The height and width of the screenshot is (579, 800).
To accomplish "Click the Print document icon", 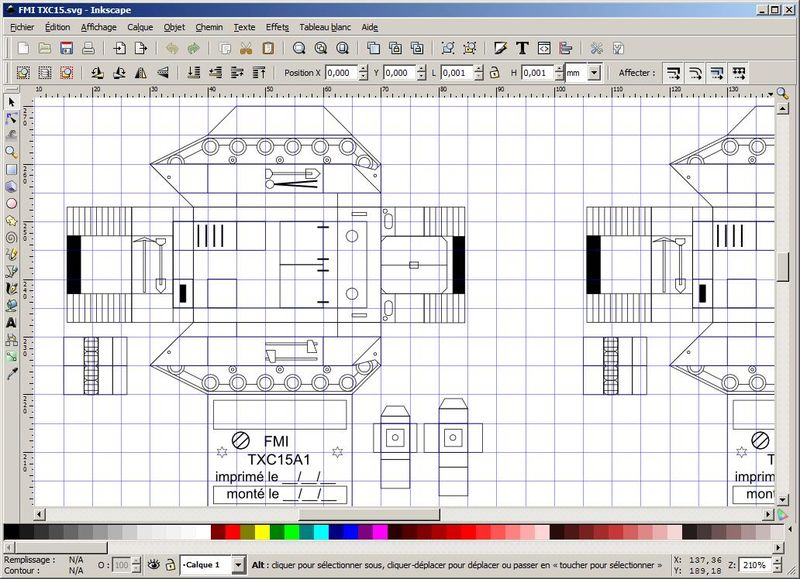I will click(88, 48).
